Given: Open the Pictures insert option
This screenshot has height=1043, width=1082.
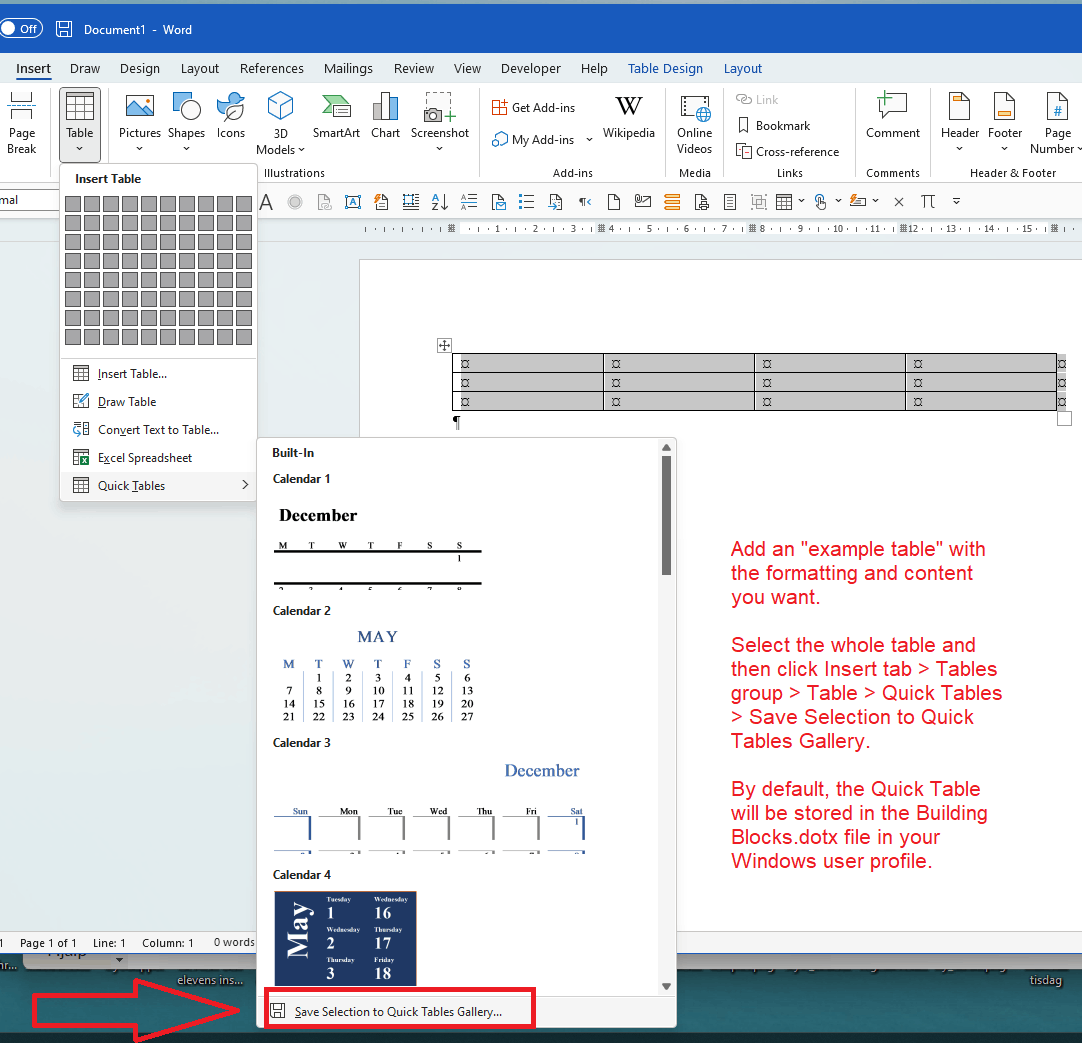Looking at the screenshot, I should pyautogui.click(x=139, y=122).
